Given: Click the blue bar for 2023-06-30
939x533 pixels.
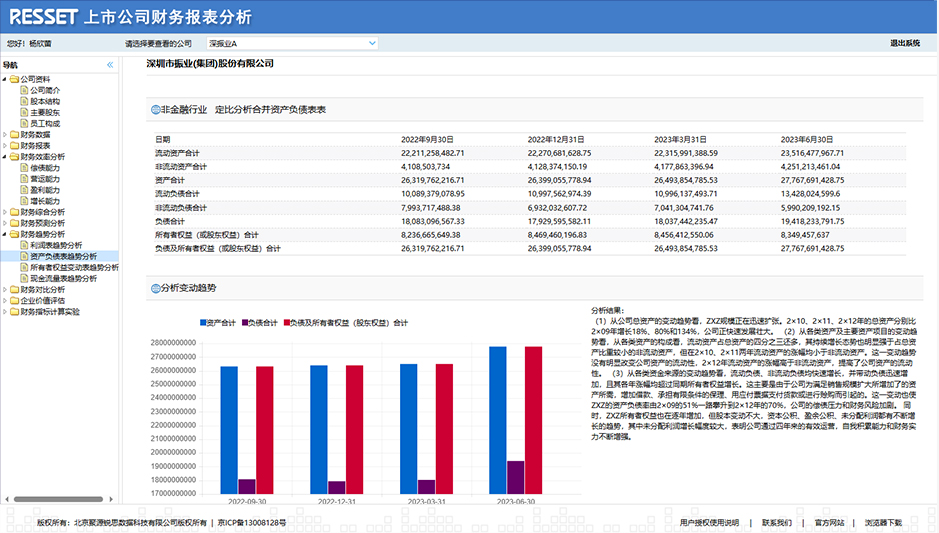Looking at the screenshot, I should click(x=498, y=420).
